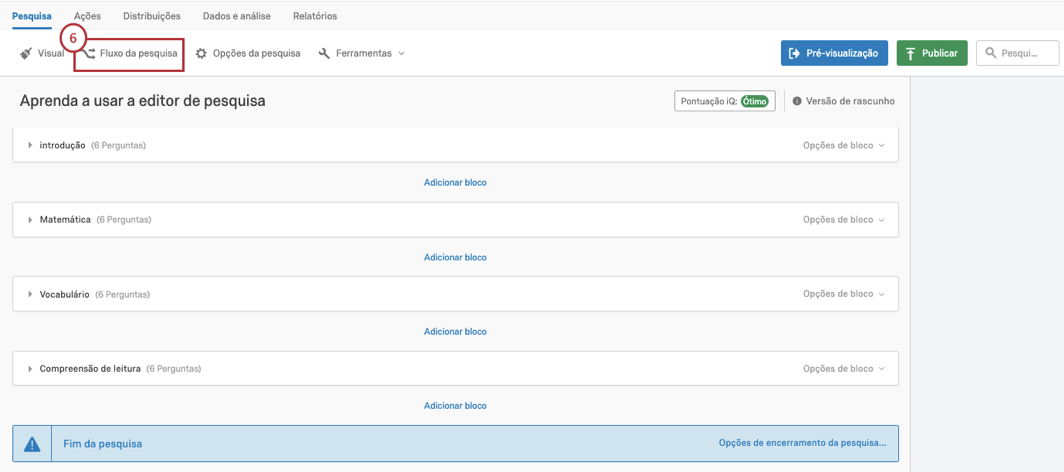Viewport: 1064px width, 472px height.
Task: Expand the Vocabulário block triangle
Action: point(30,294)
